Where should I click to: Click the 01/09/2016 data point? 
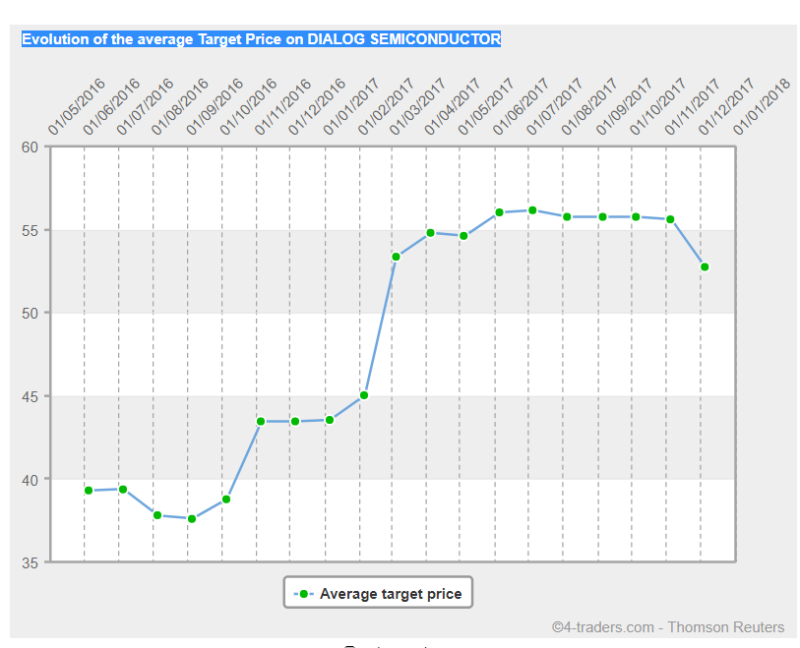226,499
